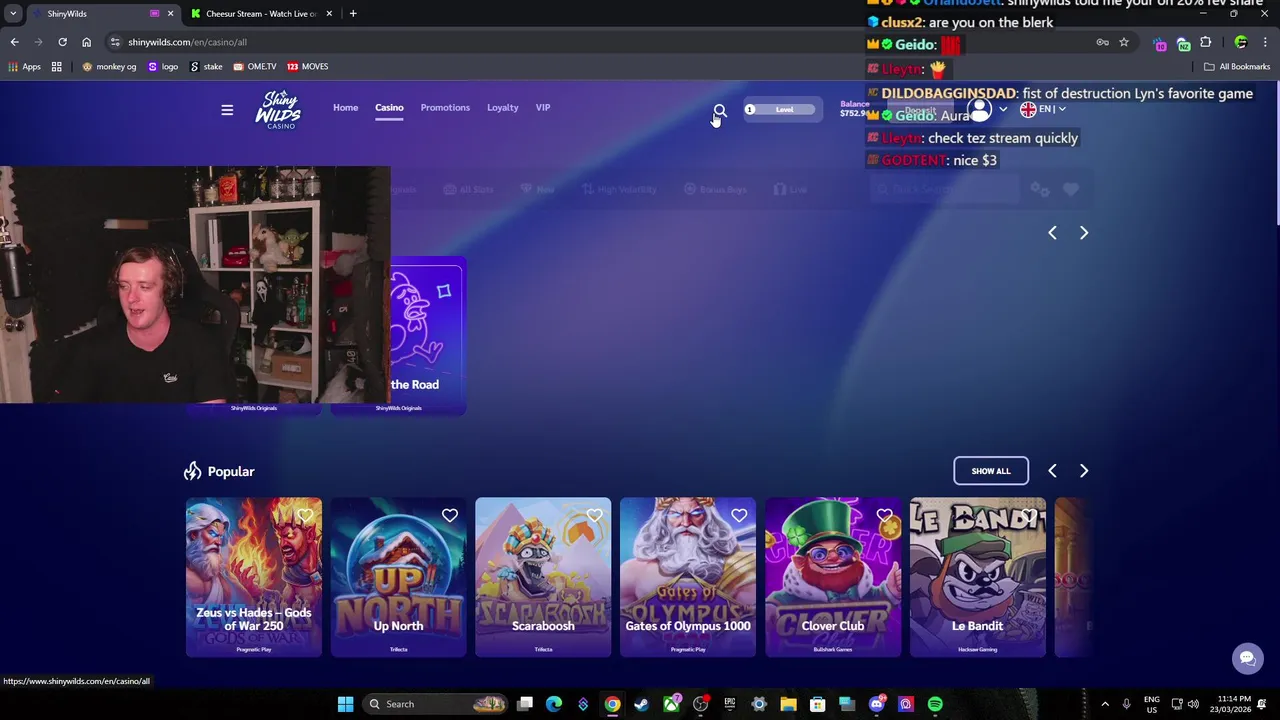
Task: Open the All Bookmarks folder
Action: click(x=1237, y=67)
